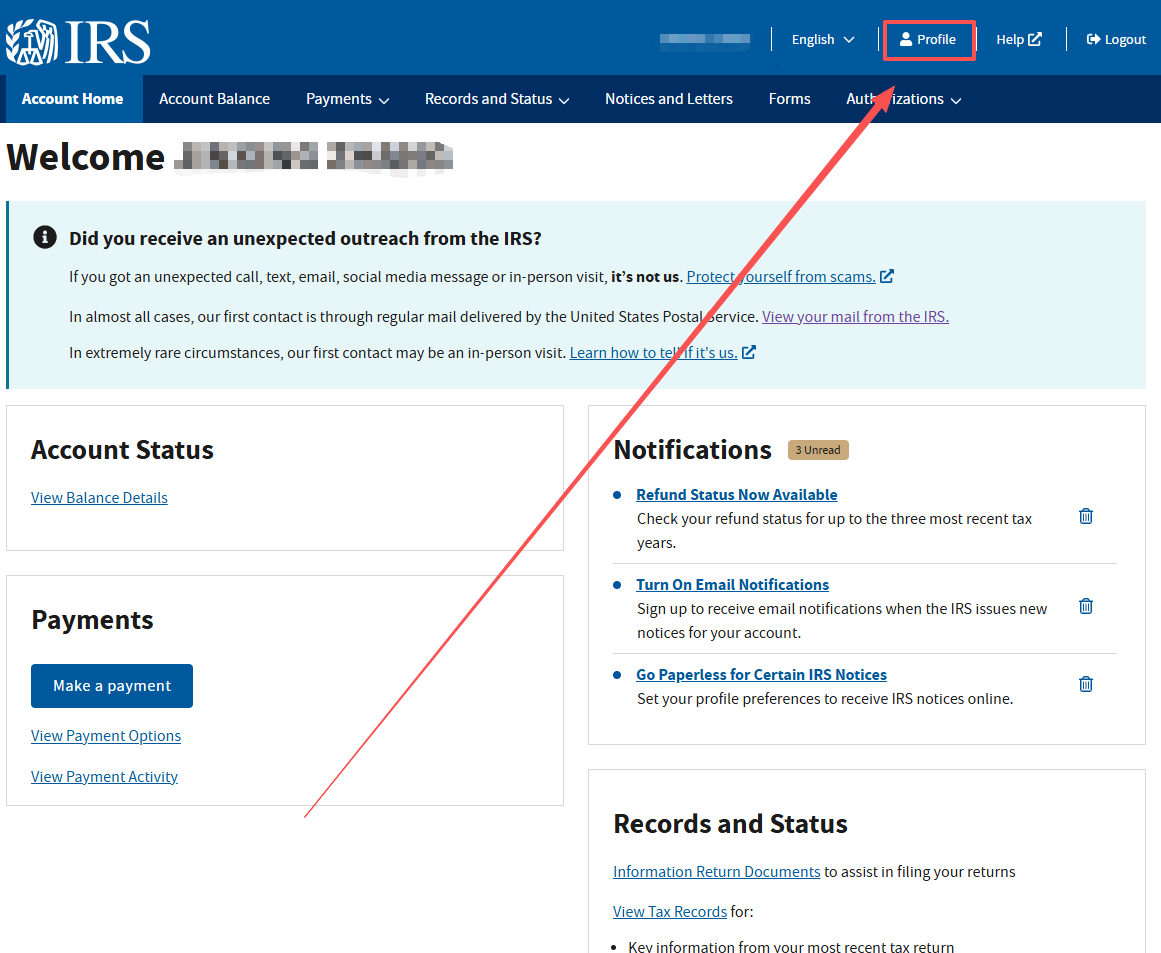Delete the Turn On Email Notifications item
Viewport: 1161px width, 953px height.
click(x=1086, y=606)
